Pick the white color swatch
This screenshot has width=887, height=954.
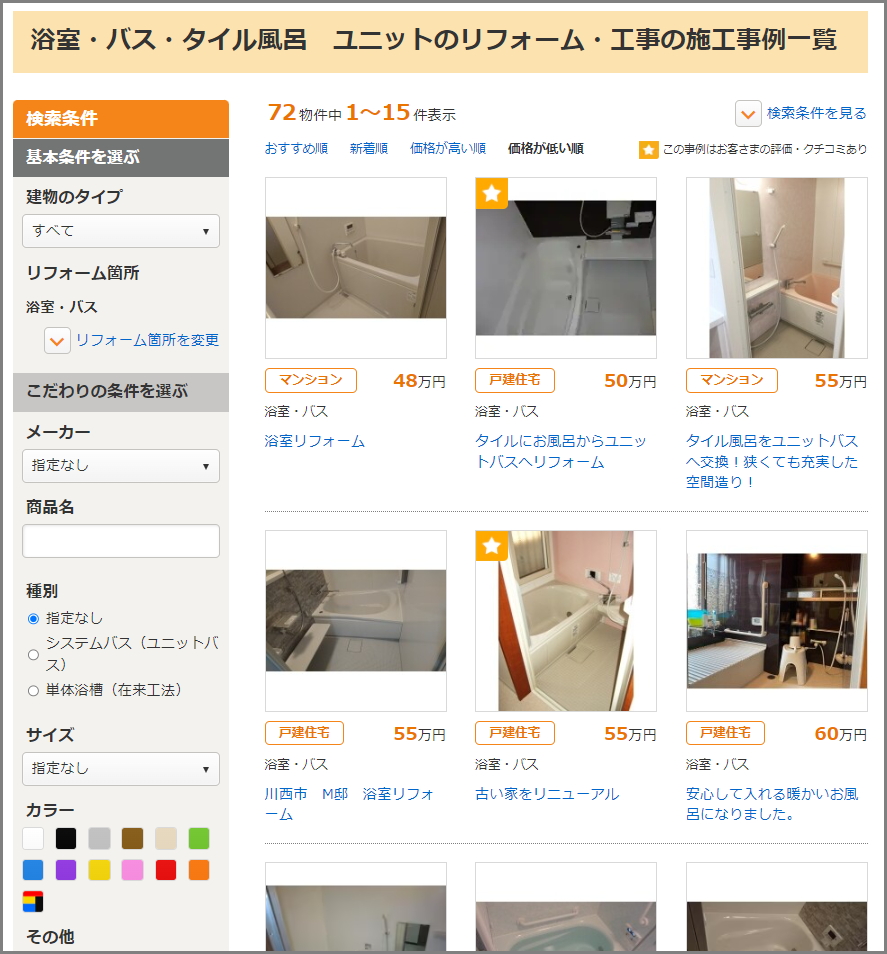pos(33,838)
